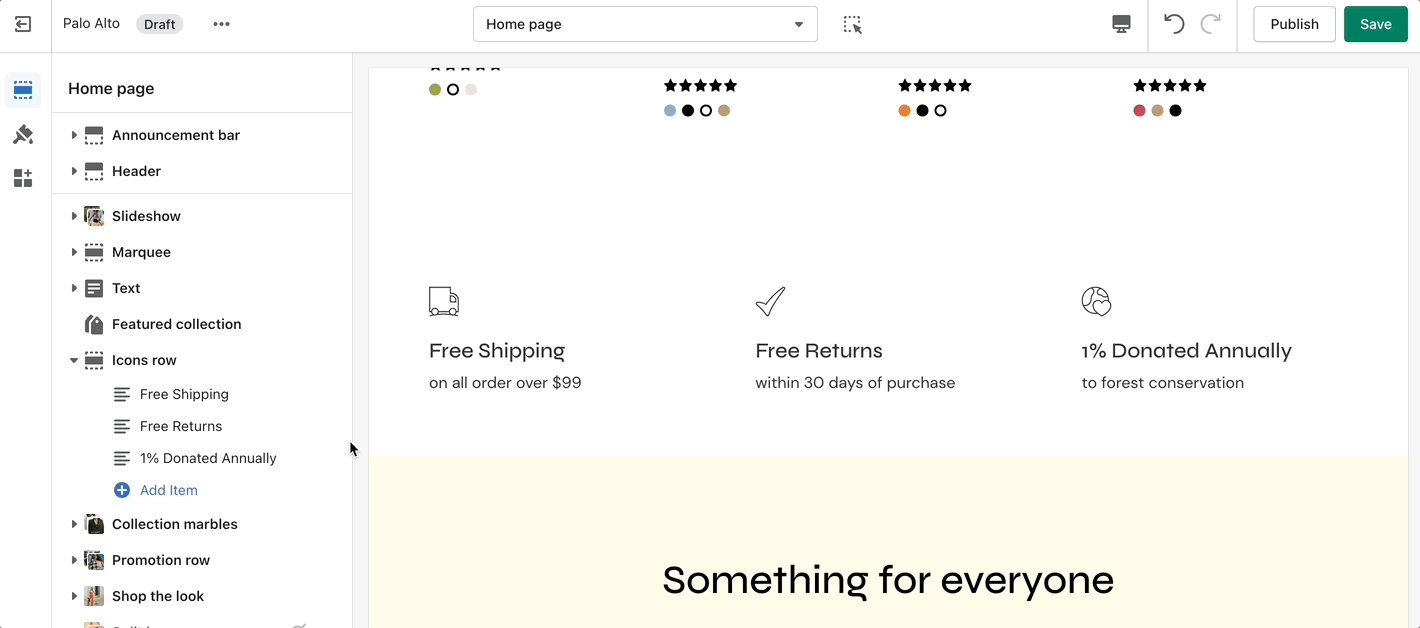Expand the Slideshow section
The width and height of the screenshot is (1420, 628).
tap(74, 216)
